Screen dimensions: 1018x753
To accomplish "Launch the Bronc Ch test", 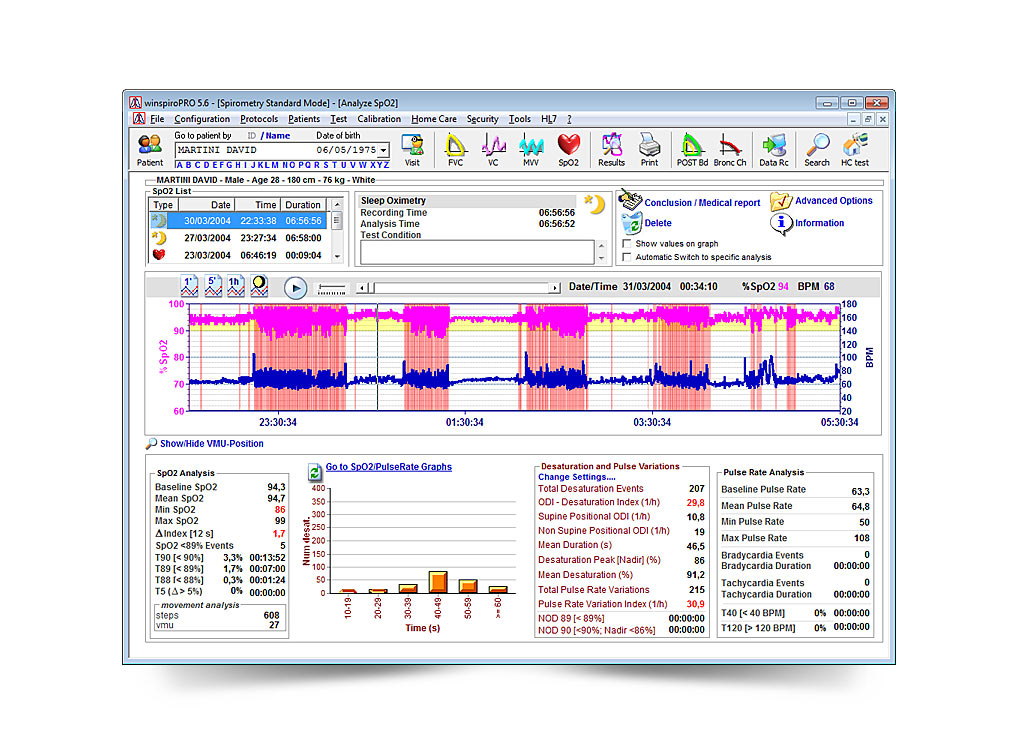I will tap(730, 149).
